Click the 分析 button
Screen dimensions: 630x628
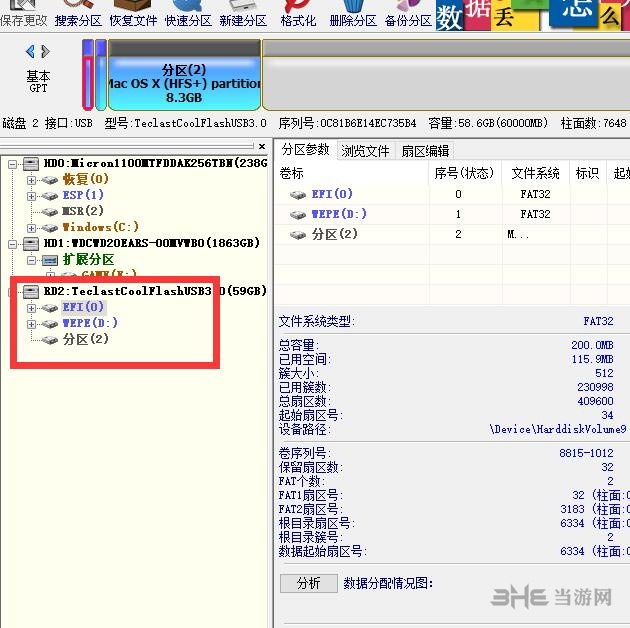[309, 583]
